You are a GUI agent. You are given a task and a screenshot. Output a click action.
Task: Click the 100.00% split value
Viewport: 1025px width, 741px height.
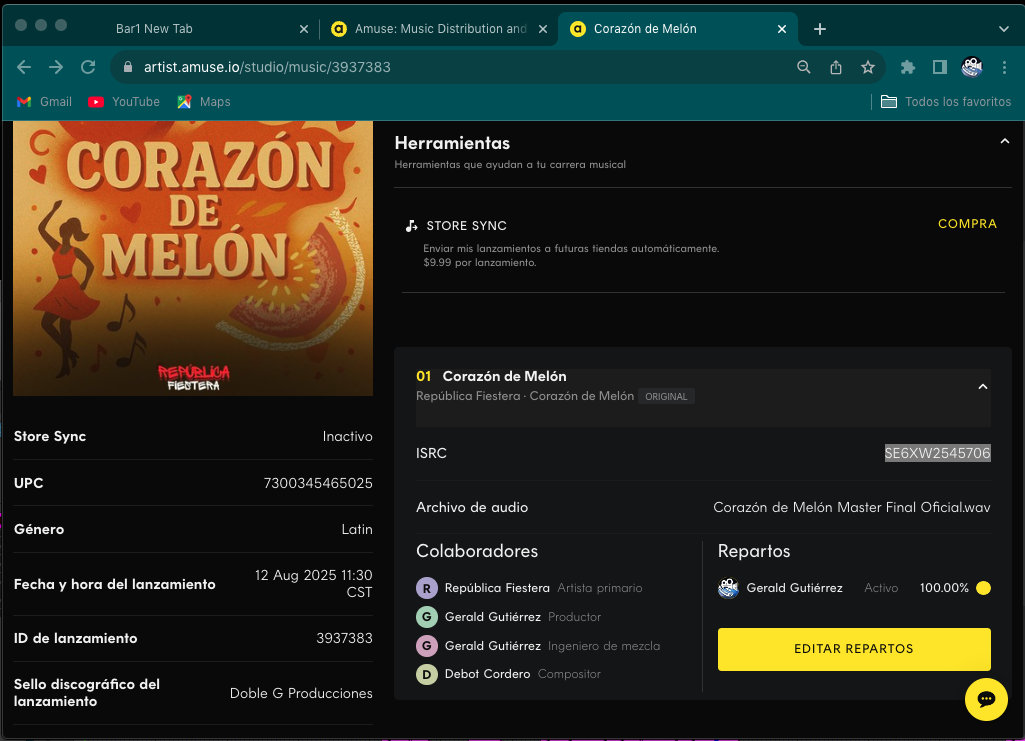pyautogui.click(x=944, y=588)
